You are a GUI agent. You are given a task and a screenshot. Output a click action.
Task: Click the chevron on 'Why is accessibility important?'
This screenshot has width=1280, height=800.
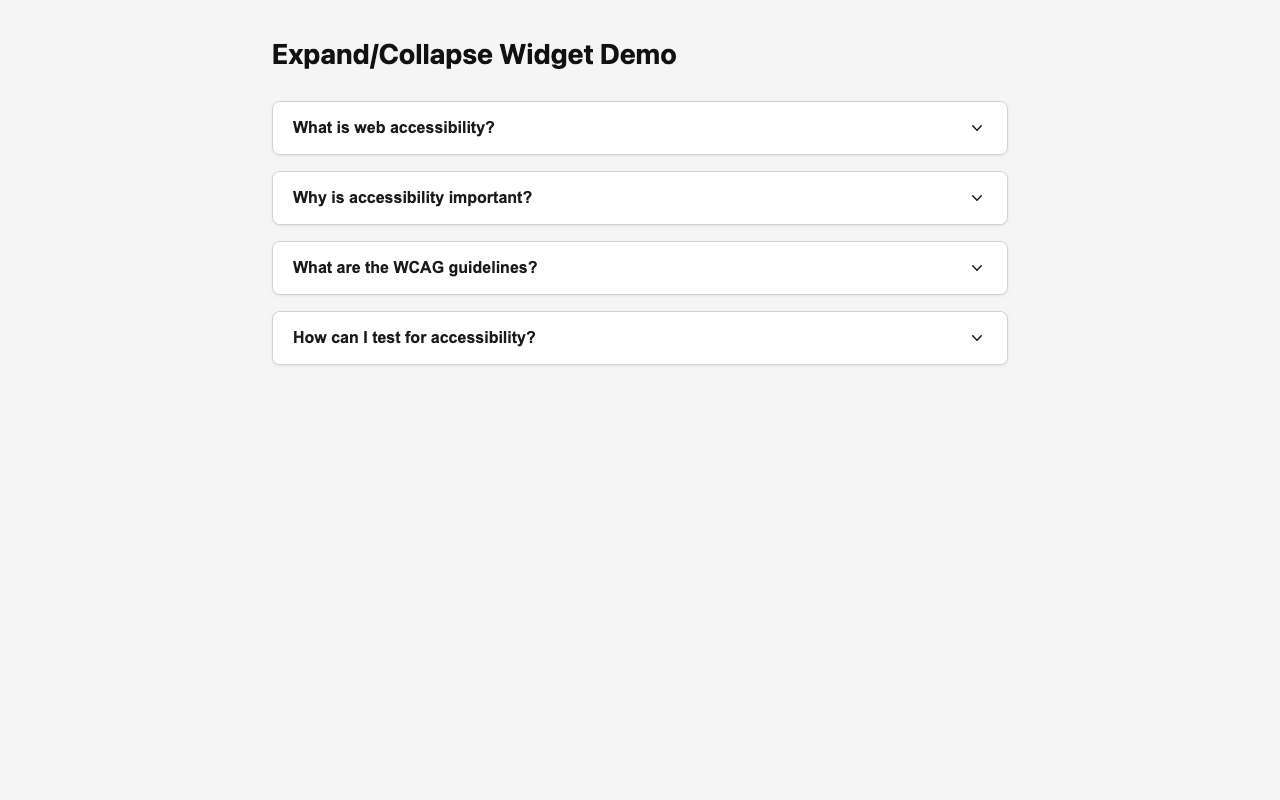click(977, 197)
